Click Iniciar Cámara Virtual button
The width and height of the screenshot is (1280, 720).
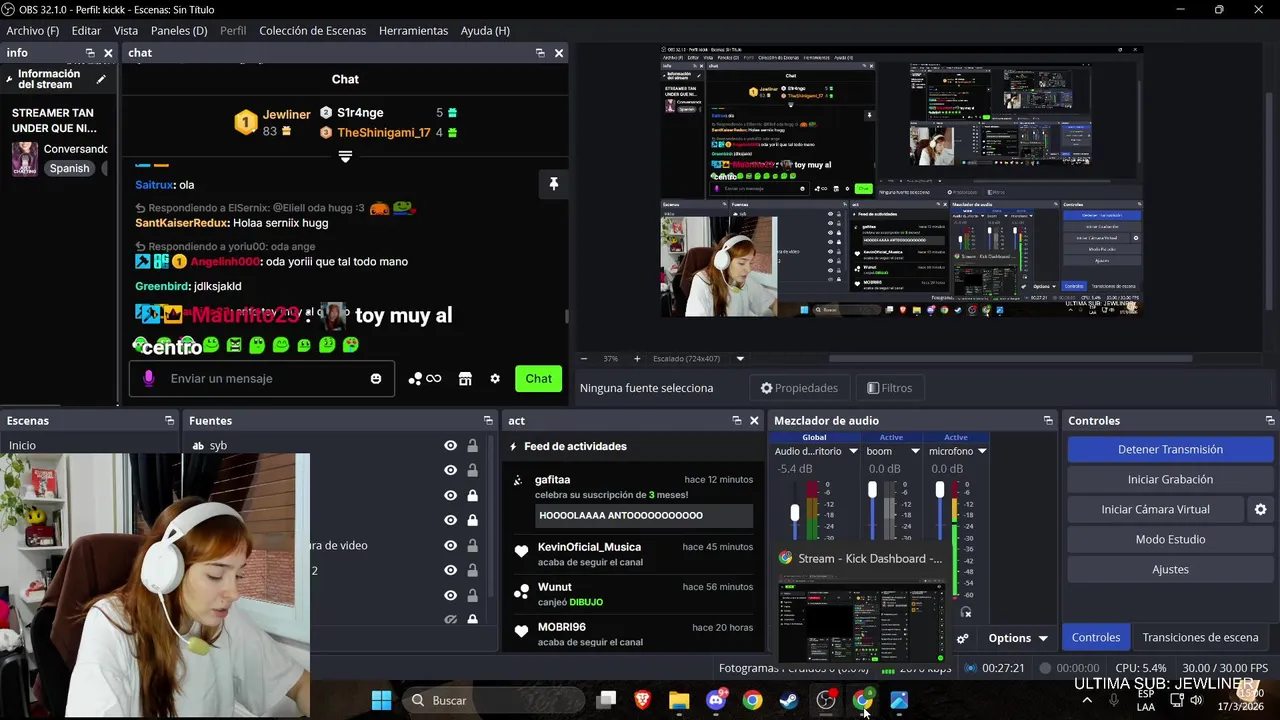click(x=1155, y=510)
